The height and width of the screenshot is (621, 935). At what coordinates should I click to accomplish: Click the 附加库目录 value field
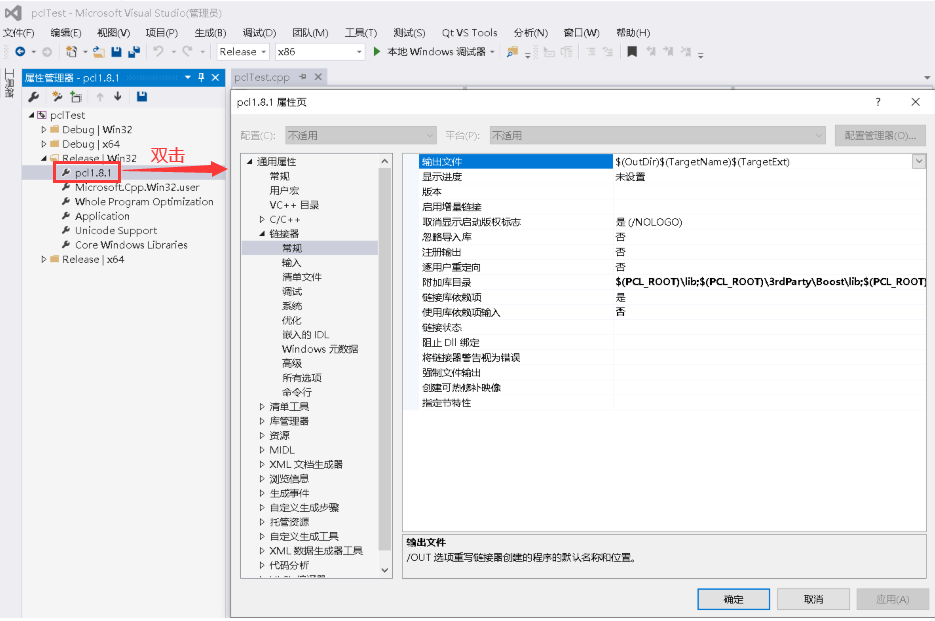coord(769,282)
